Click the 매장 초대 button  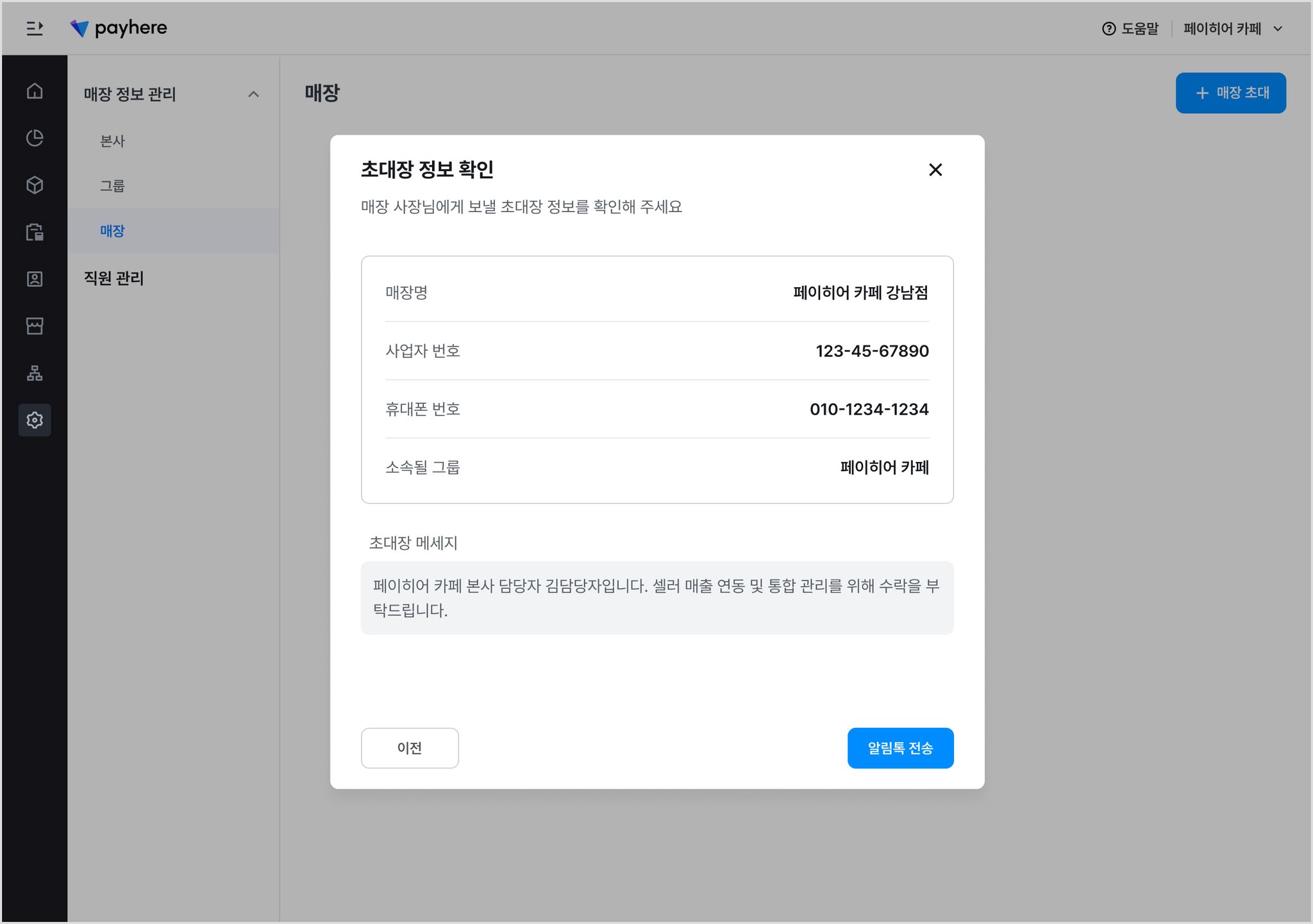pyautogui.click(x=1230, y=93)
